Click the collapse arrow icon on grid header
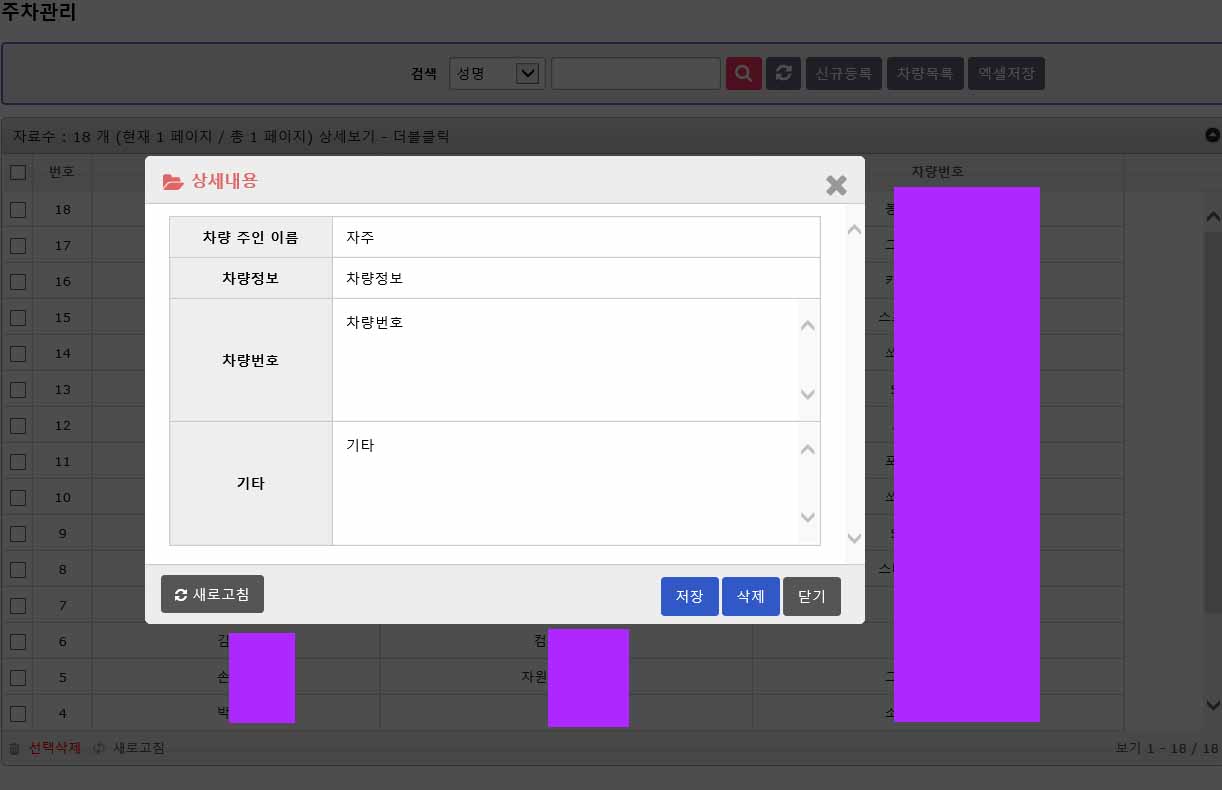The image size is (1222, 790). (1212, 136)
